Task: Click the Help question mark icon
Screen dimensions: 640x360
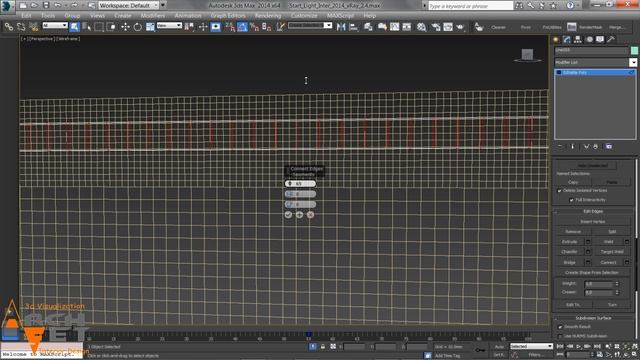Action: click(570, 5)
